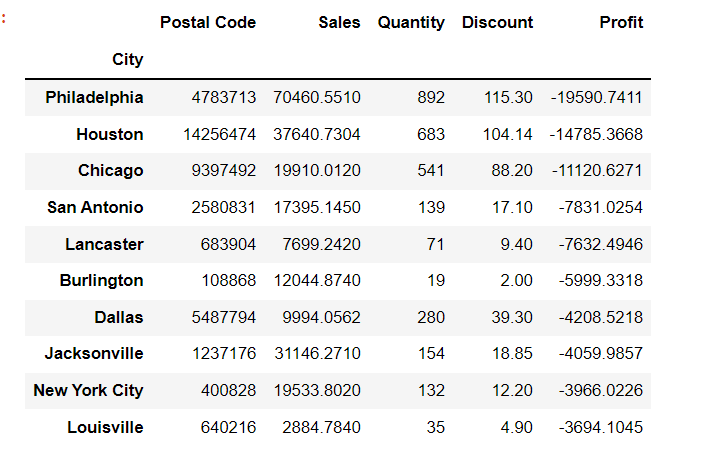Select the Lancaster row label
The image size is (726, 458).
104,244
